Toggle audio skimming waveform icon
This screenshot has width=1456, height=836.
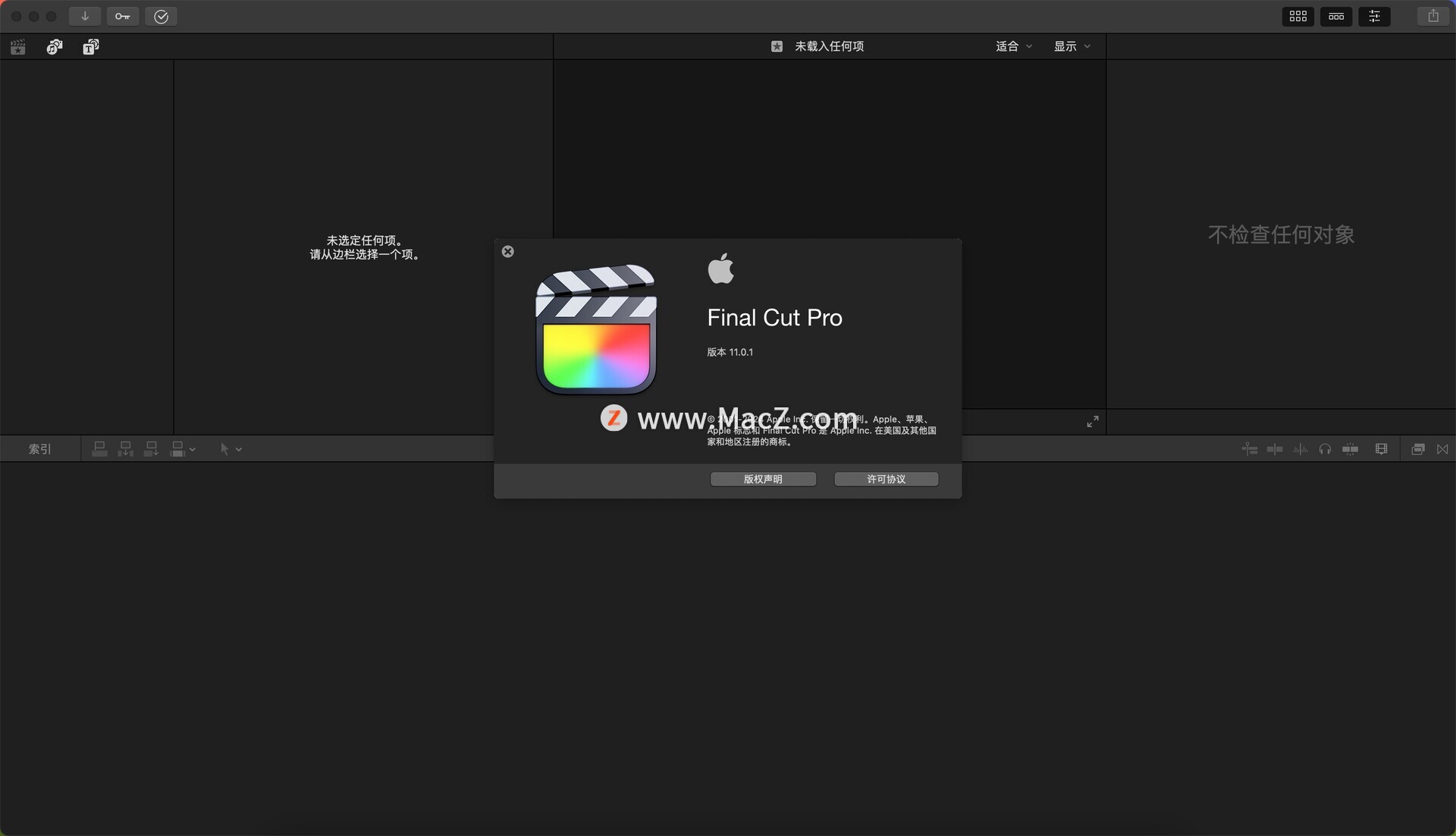[1300, 449]
